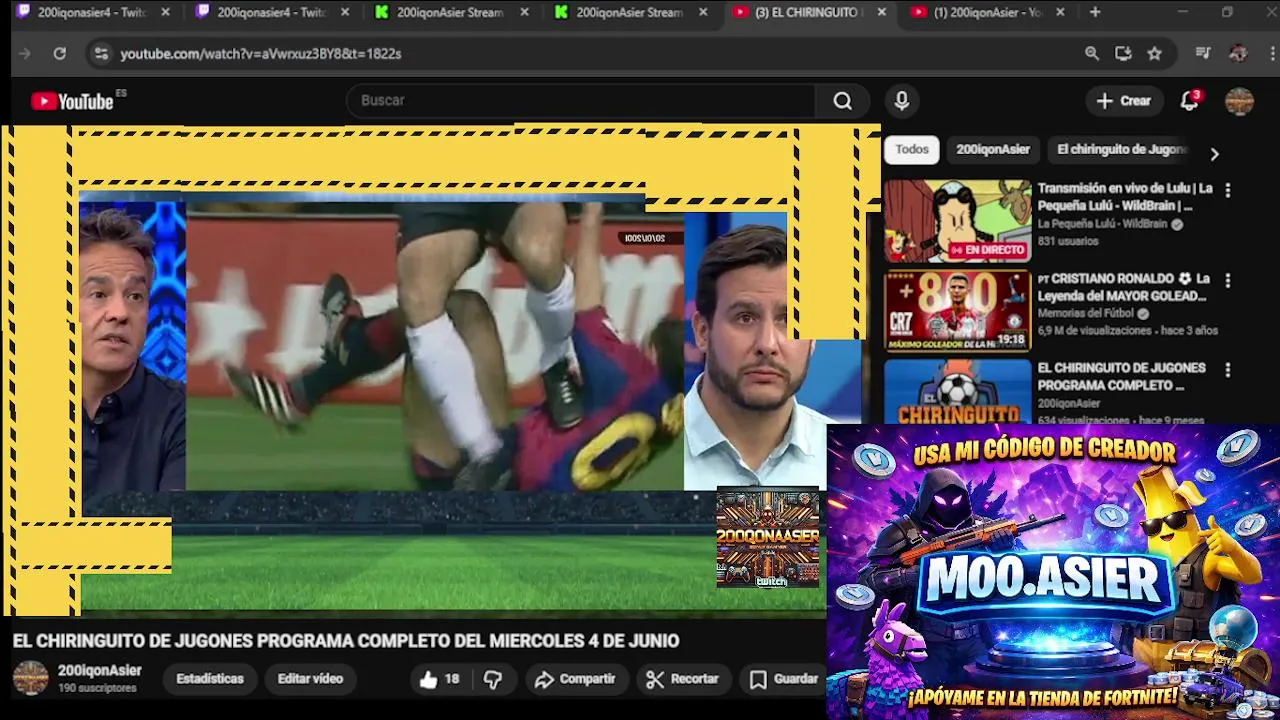1280x720 pixels.
Task: Click the address bar URL
Action: point(261,54)
